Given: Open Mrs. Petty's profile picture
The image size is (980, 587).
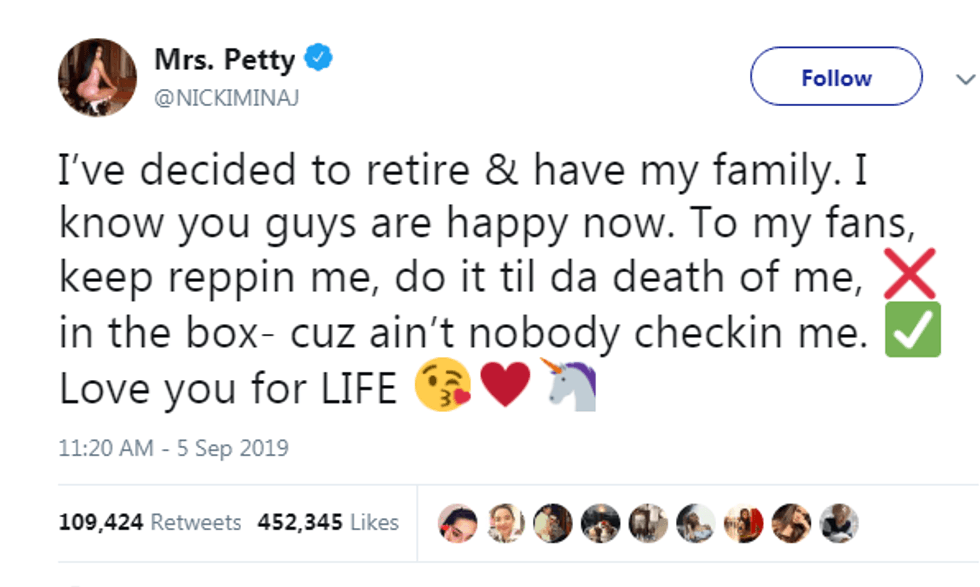Looking at the screenshot, I should [x=97, y=77].
